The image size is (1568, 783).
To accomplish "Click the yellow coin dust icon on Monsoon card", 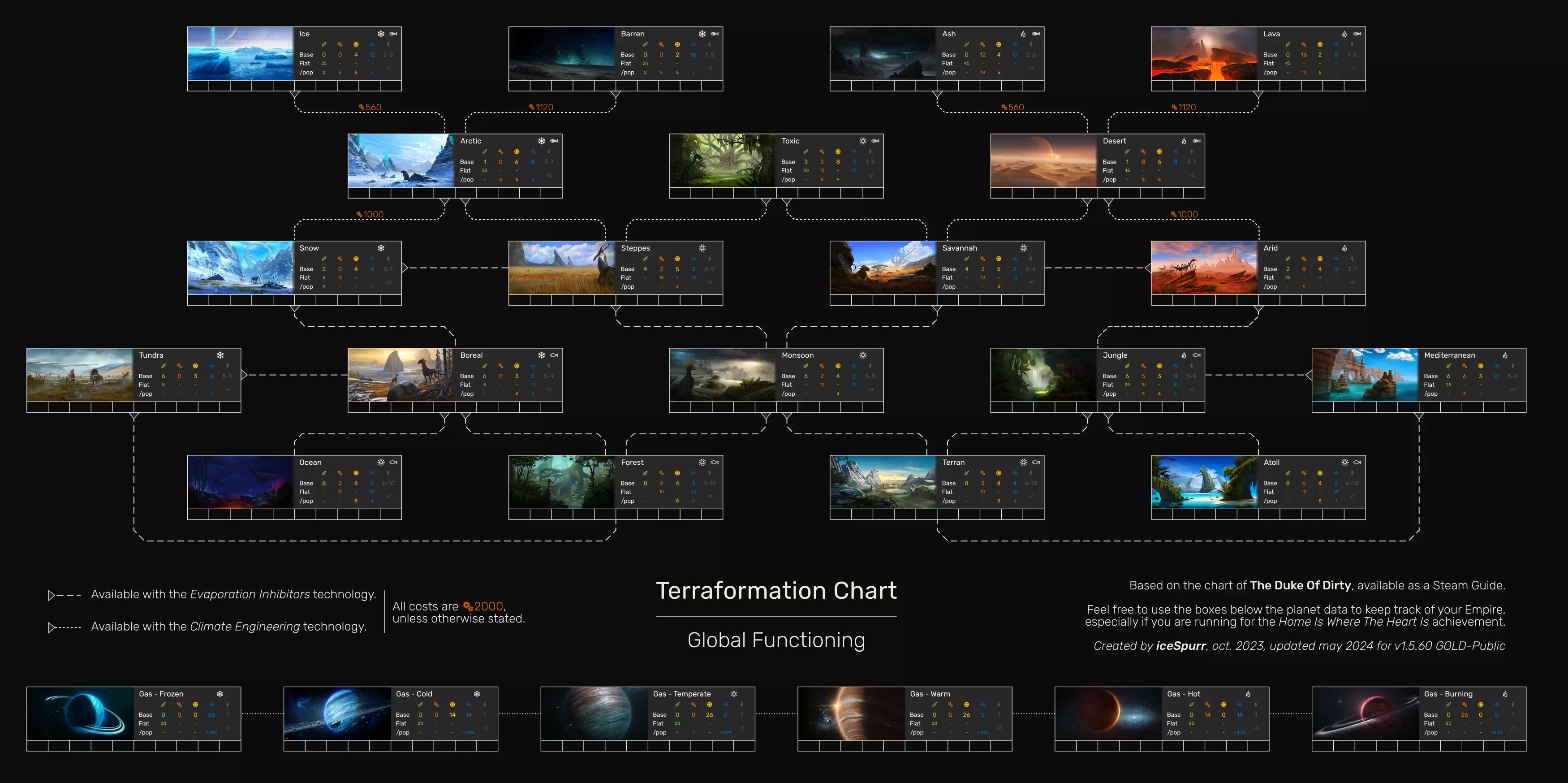I will click(838, 366).
